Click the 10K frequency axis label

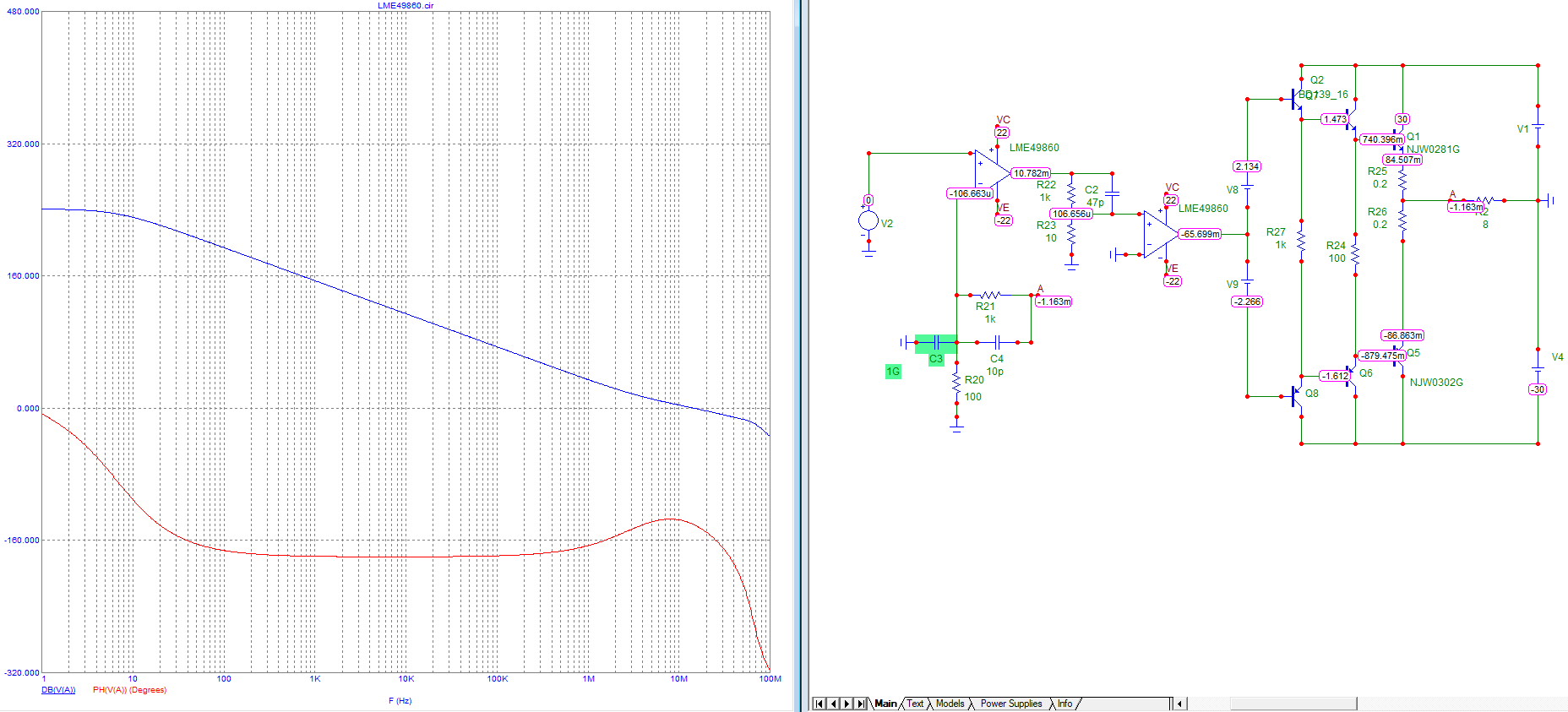point(406,679)
